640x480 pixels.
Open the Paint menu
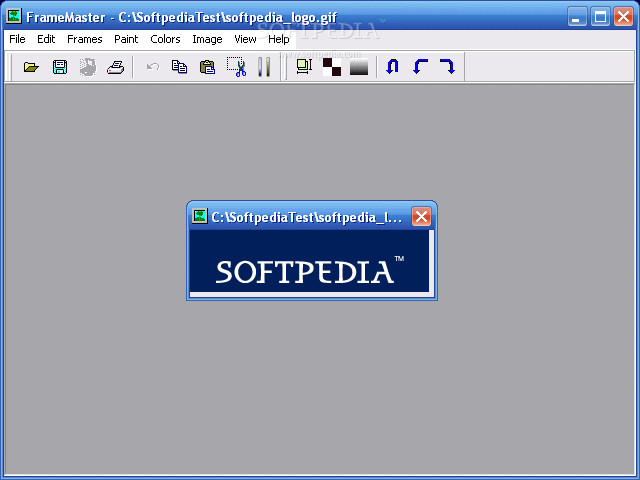126,39
